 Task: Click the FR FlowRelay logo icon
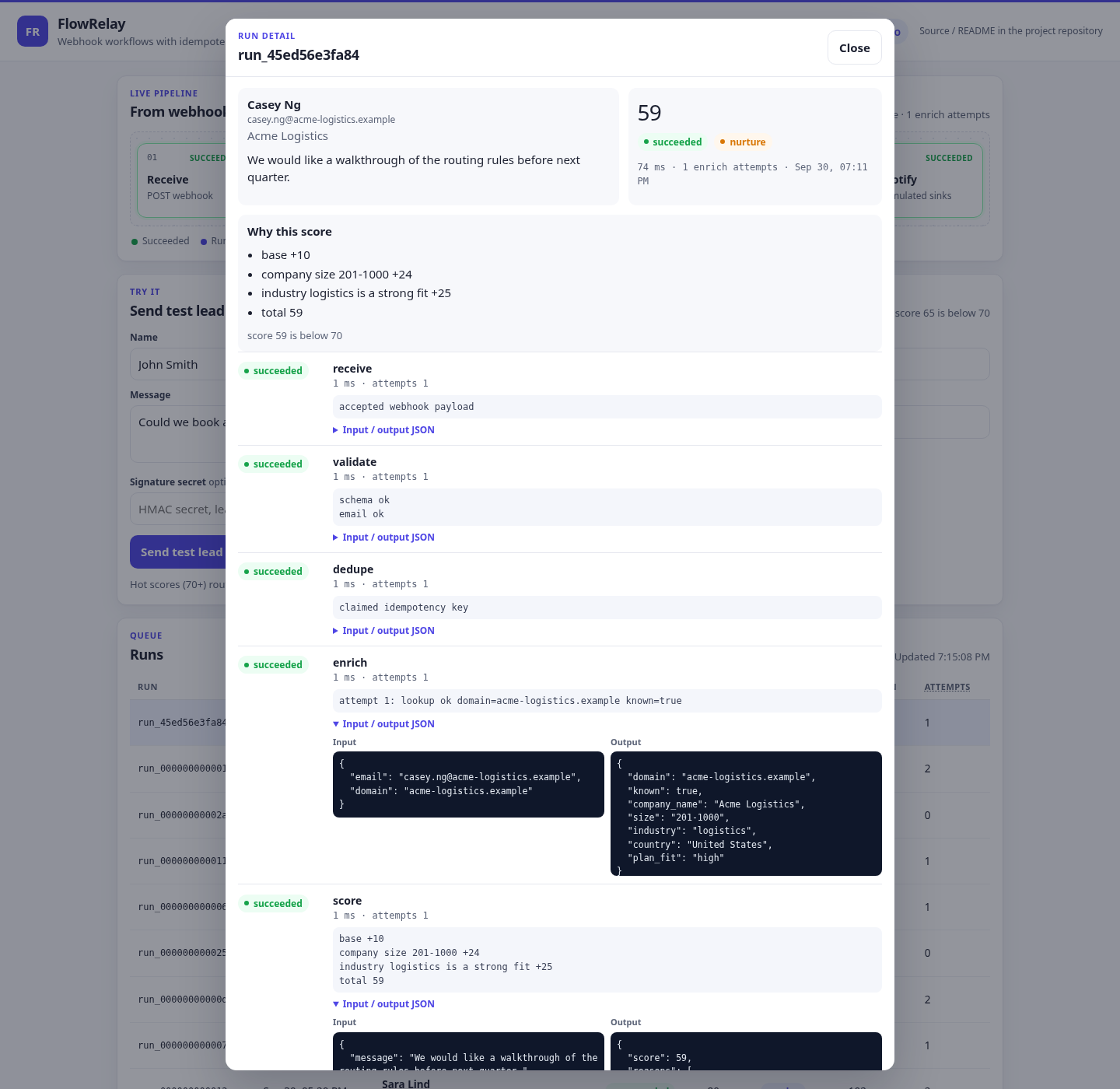coord(33,31)
